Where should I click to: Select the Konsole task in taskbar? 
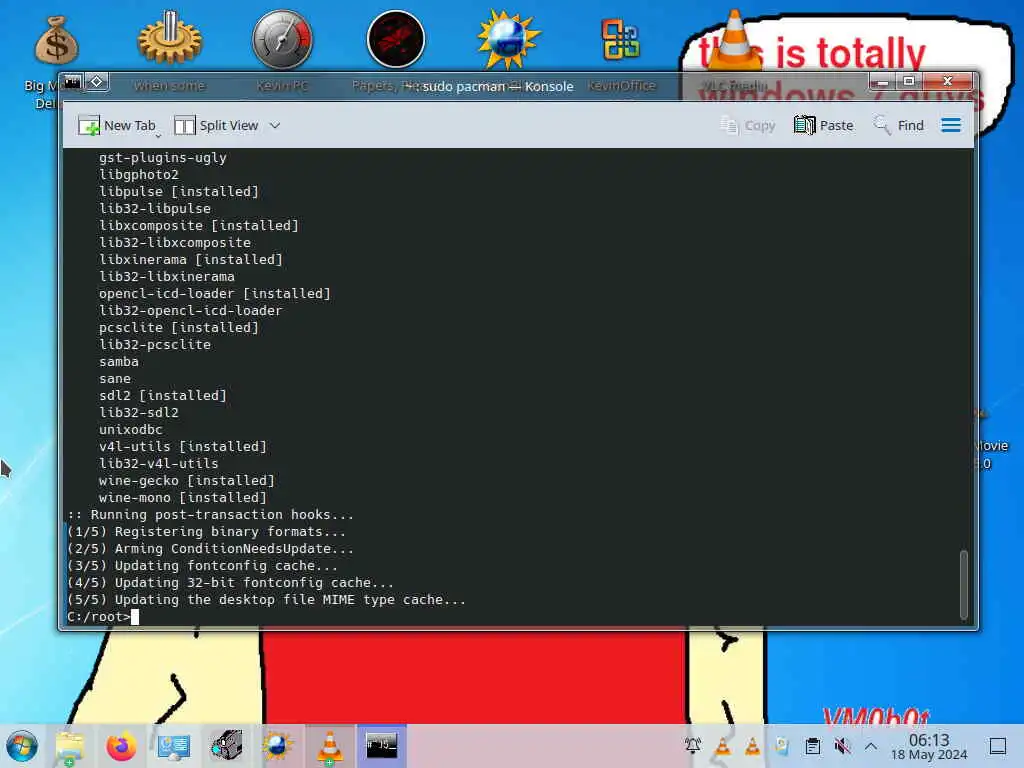[382, 746]
